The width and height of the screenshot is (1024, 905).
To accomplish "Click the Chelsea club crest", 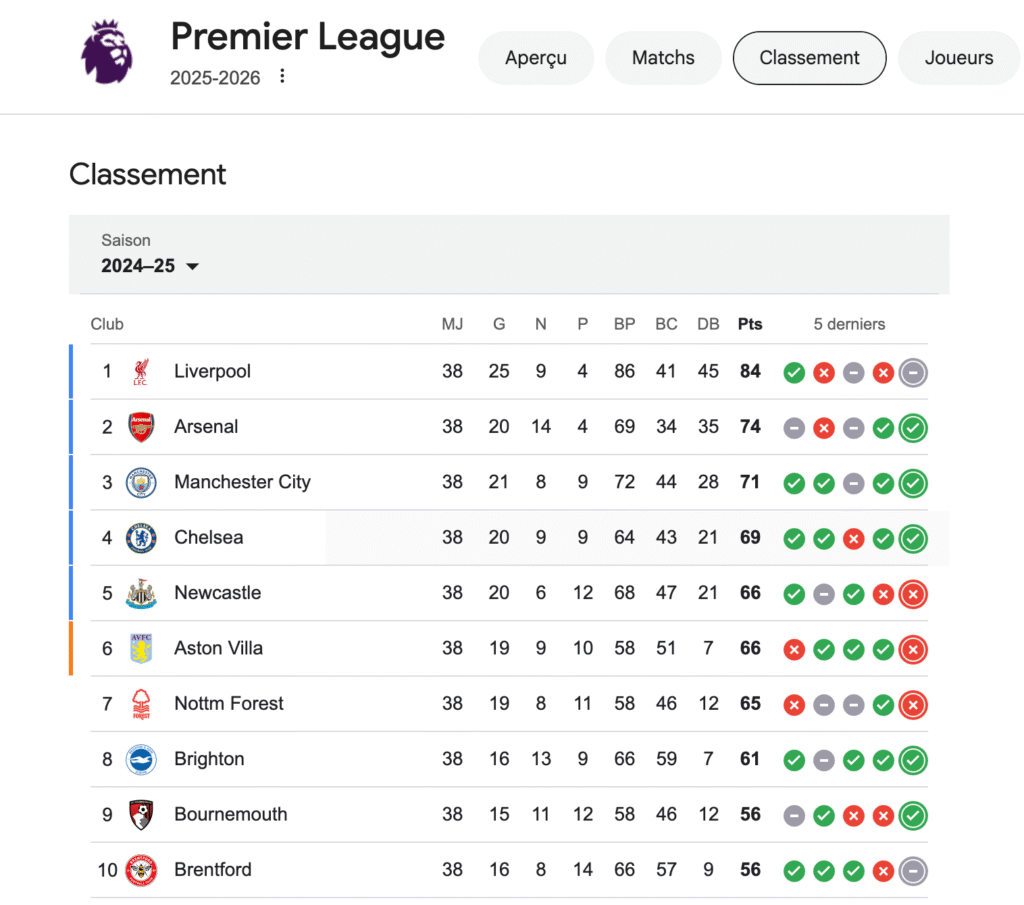I will click(141, 538).
